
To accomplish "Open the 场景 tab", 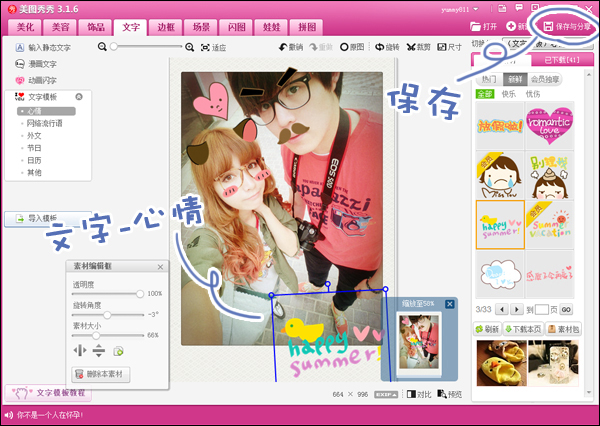I will 201,27.
